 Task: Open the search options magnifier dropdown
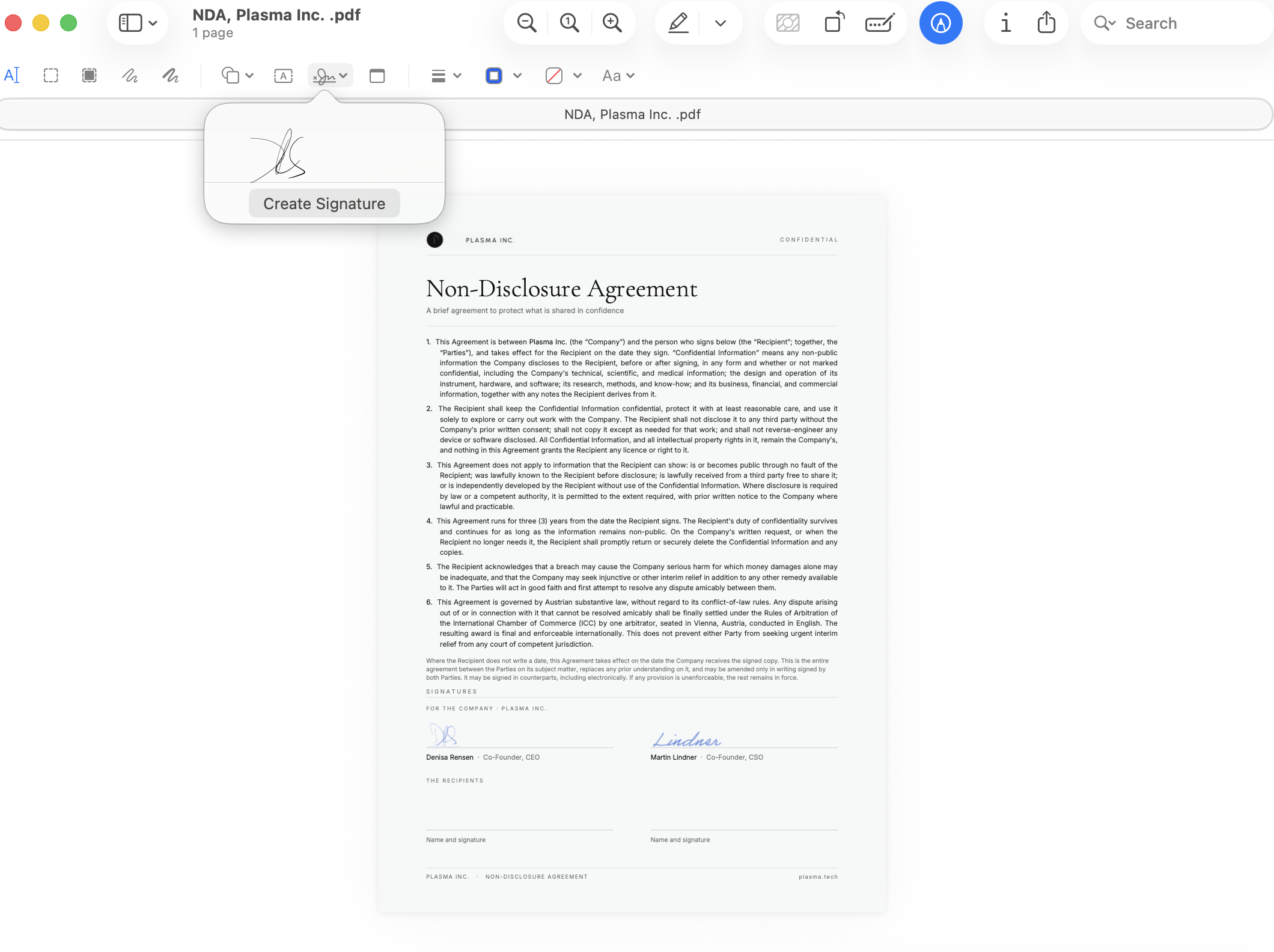(x=1105, y=23)
